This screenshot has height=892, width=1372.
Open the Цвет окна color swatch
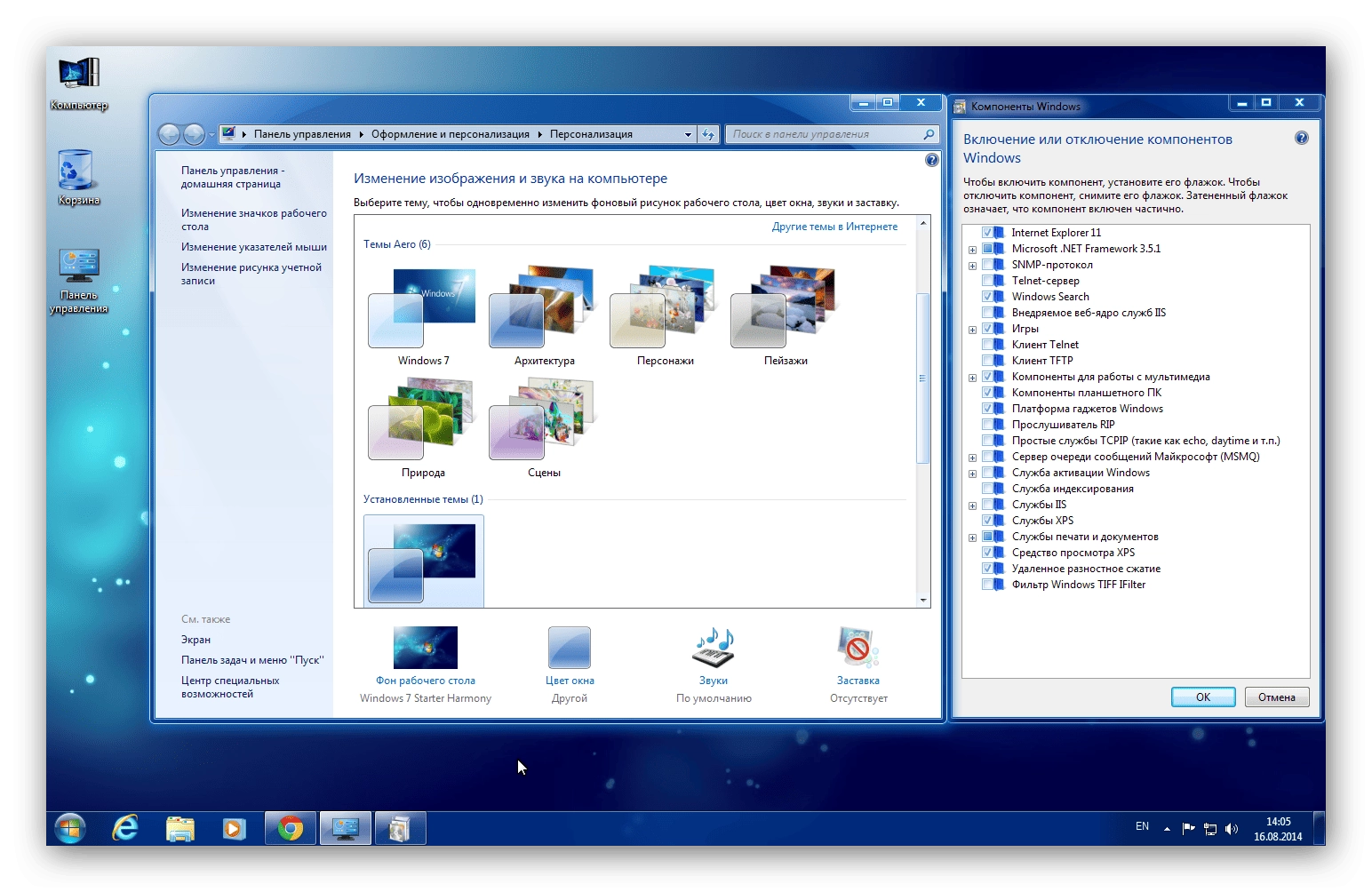click(x=570, y=648)
